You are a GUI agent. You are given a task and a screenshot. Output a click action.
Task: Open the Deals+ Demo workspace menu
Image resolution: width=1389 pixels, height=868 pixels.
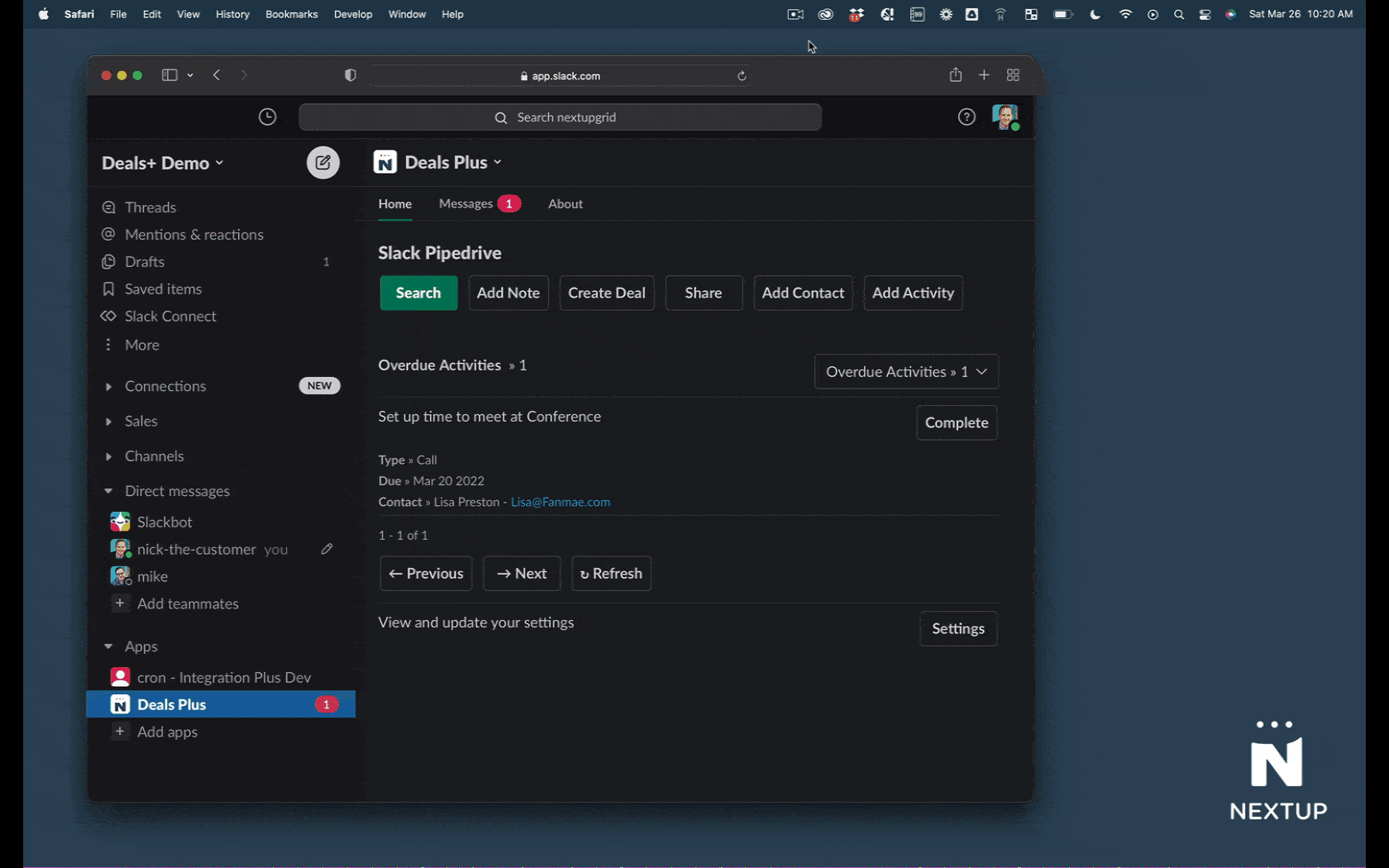[163, 163]
